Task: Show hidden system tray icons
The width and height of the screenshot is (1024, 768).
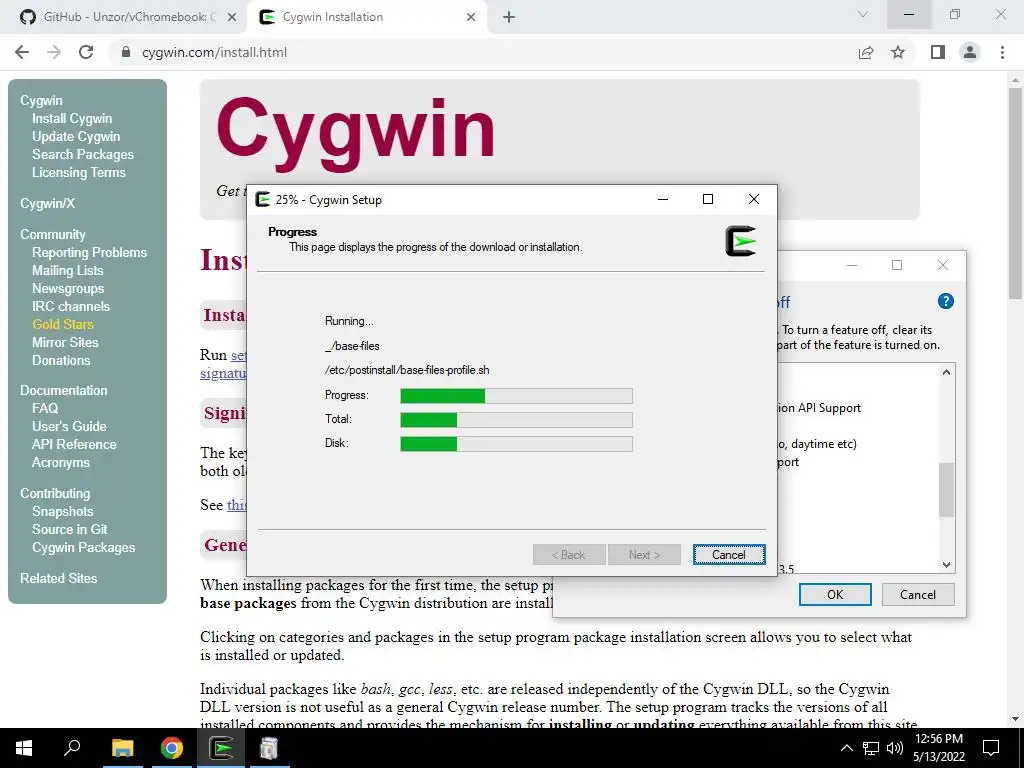Action: 846,748
